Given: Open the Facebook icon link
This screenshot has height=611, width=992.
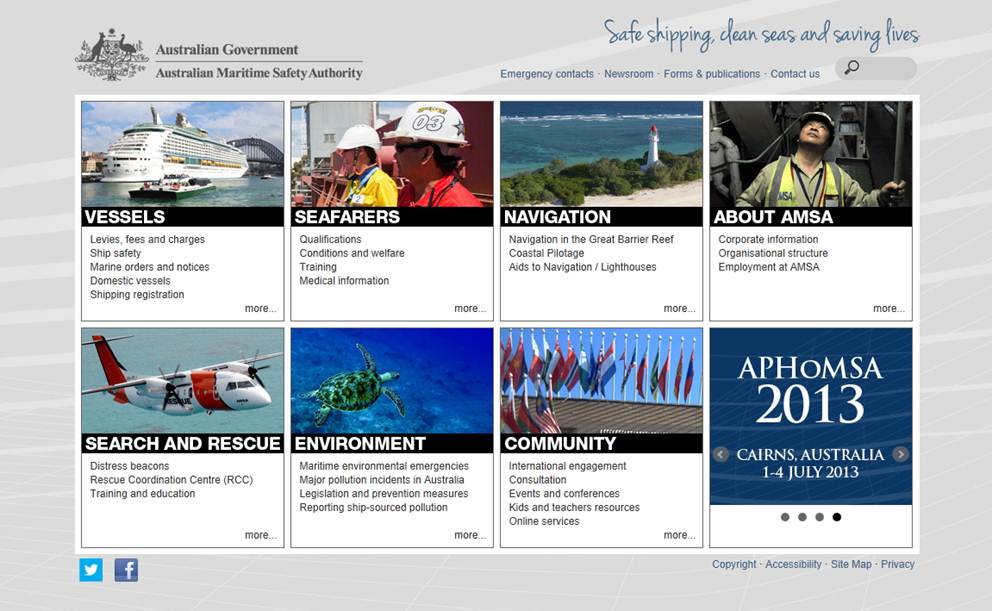Looking at the screenshot, I should pos(126,570).
